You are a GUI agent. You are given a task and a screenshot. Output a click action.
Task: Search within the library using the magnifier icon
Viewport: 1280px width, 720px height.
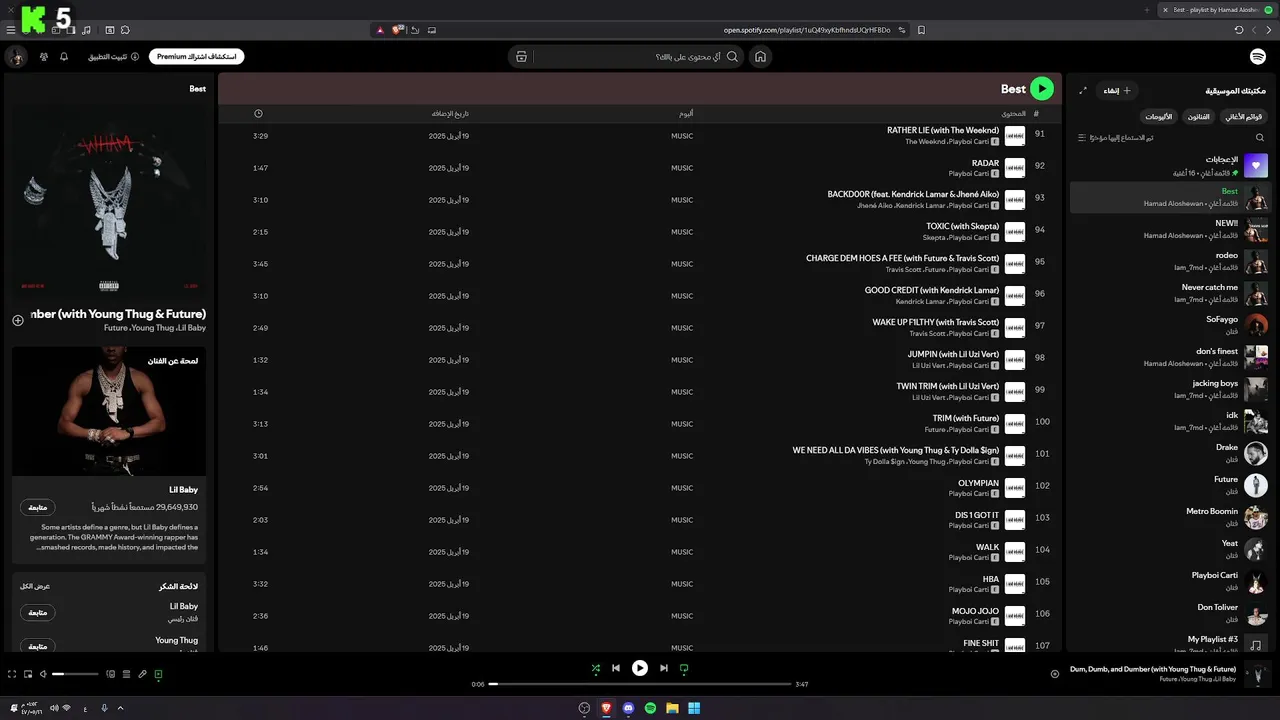(x=1260, y=138)
